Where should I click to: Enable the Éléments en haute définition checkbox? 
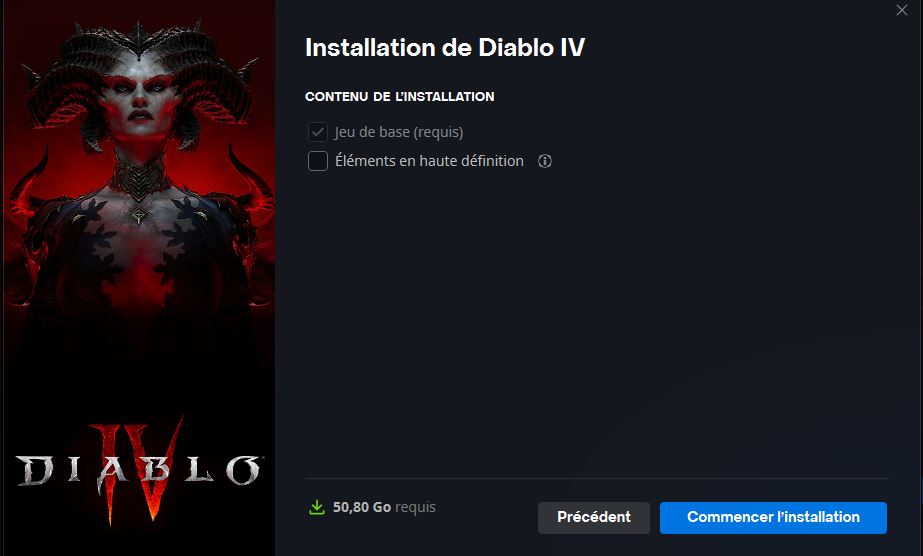coord(318,161)
